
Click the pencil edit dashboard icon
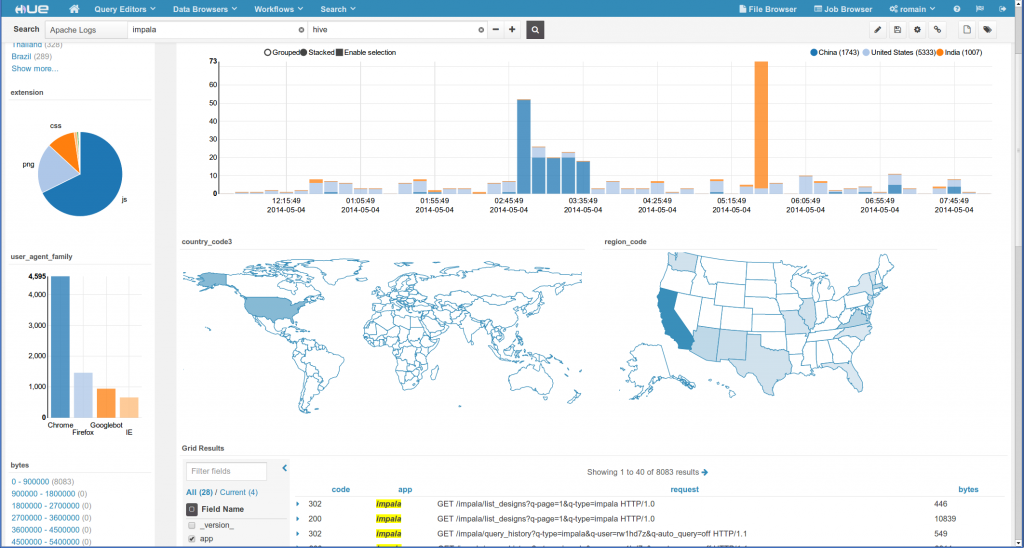pos(878,30)
